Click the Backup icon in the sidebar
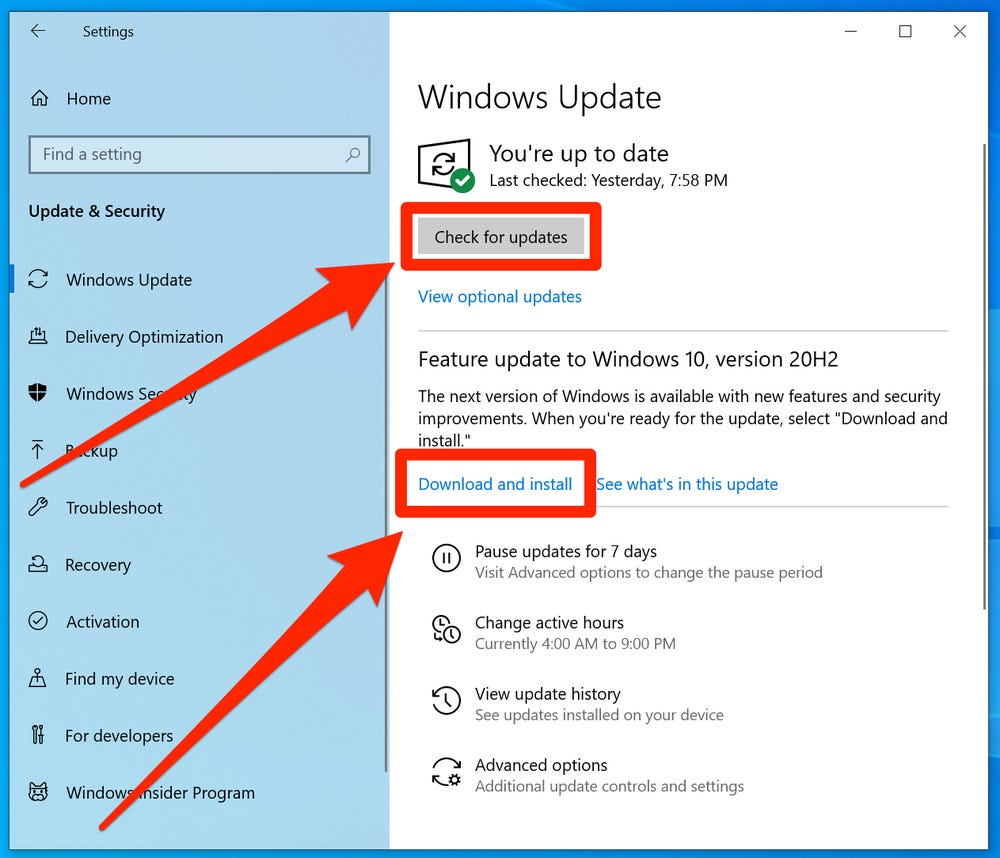 click(37, 451)
